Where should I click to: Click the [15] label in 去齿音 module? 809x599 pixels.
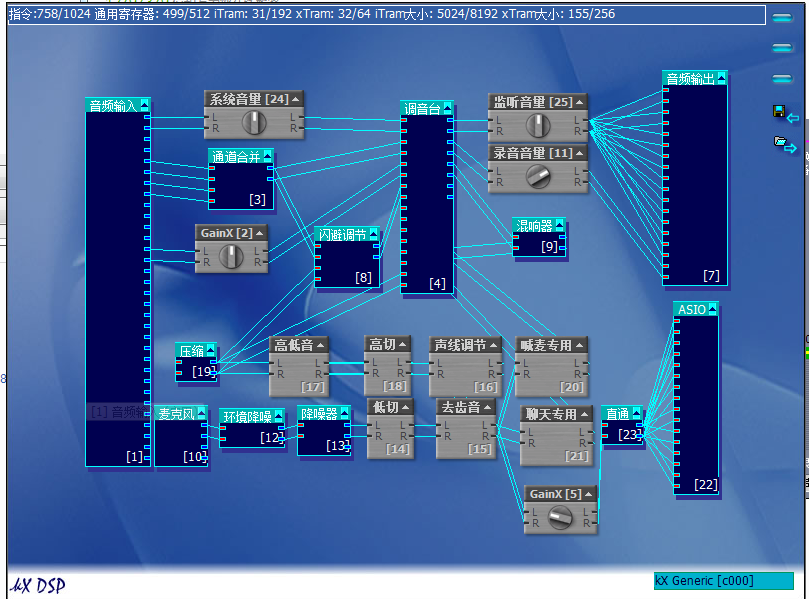pos(479,449)
